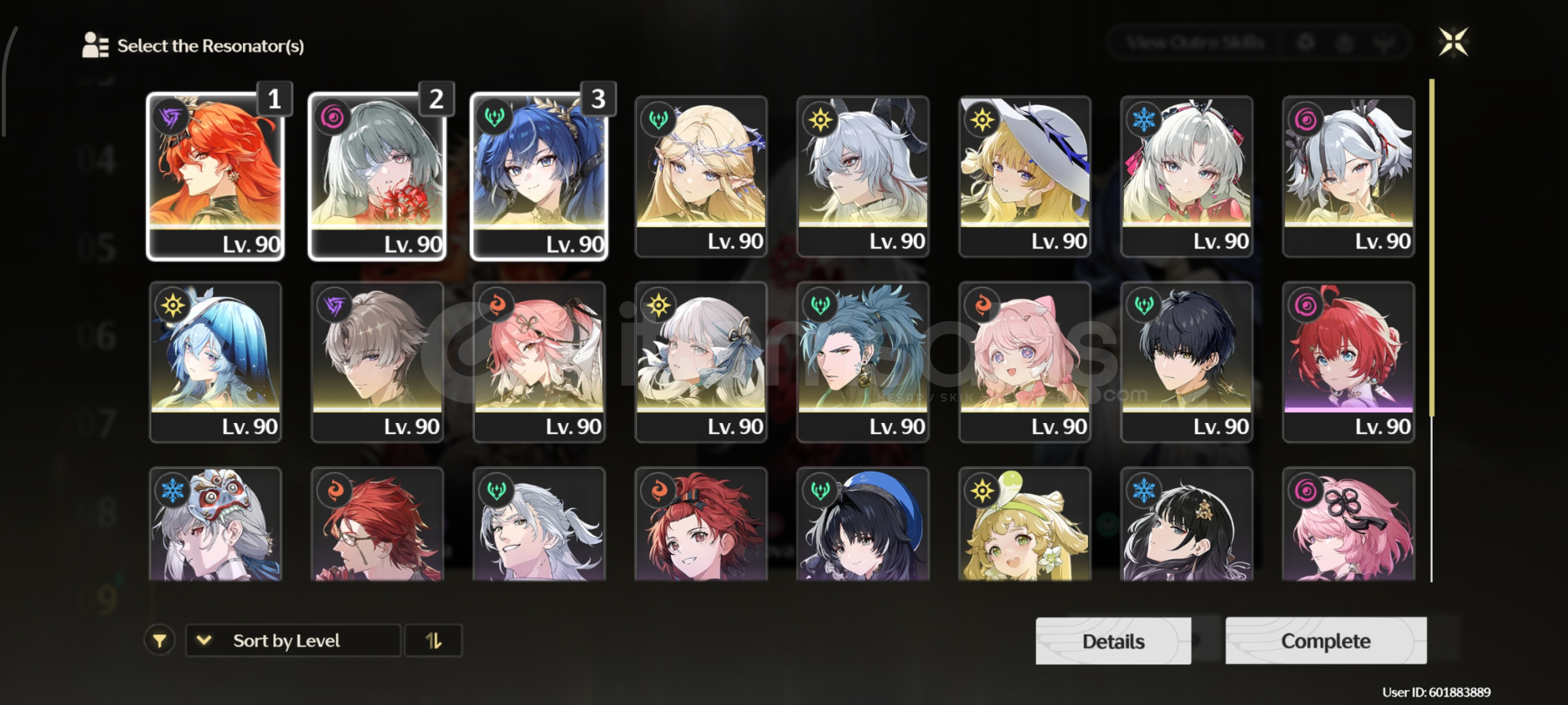Expand the Sort by Level dropdown
1568x705 pixels.
tap(293, 640)
